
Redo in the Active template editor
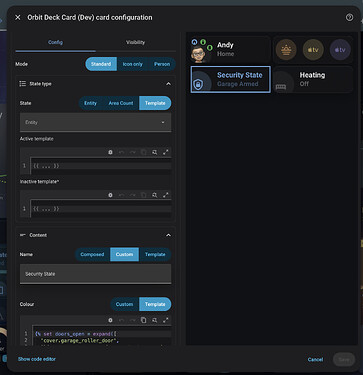tap(133, 152)
